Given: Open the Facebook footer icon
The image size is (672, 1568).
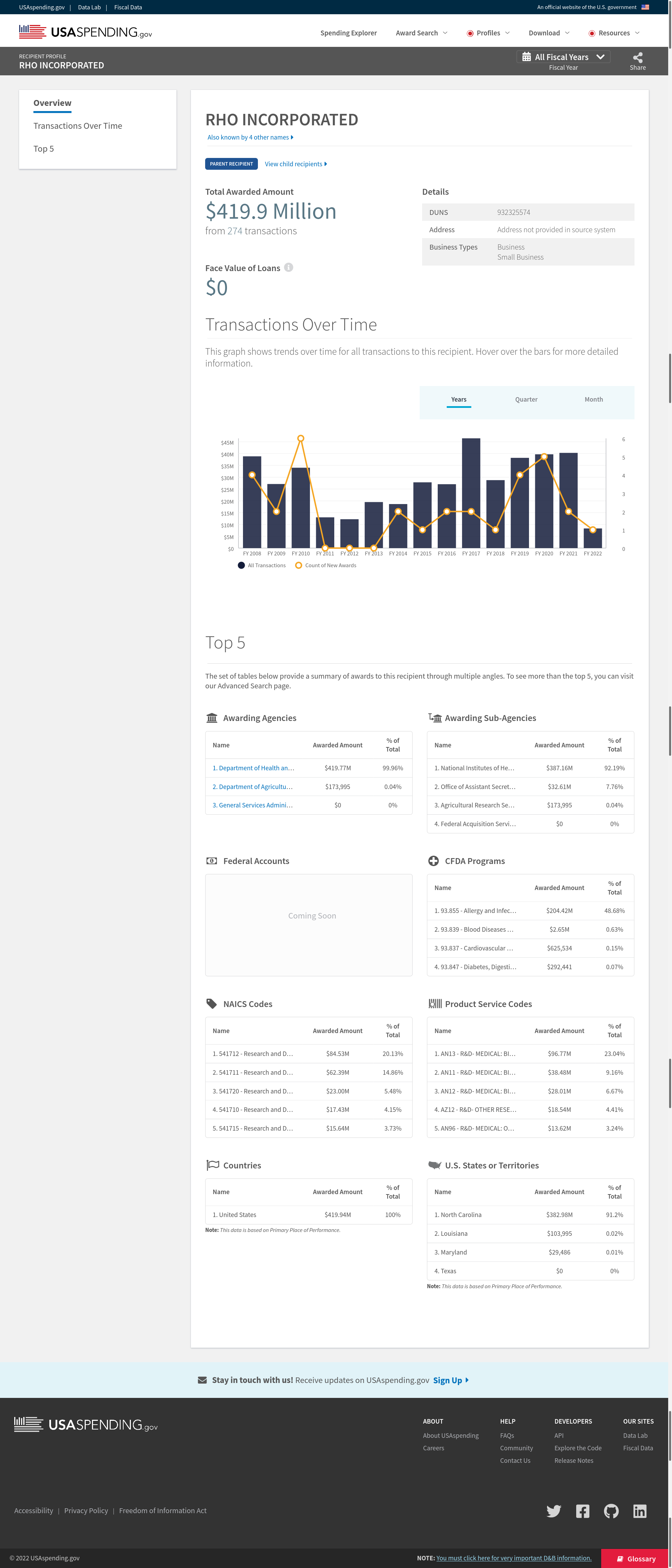Looking at the screenshot, I should coord(582,1511).
